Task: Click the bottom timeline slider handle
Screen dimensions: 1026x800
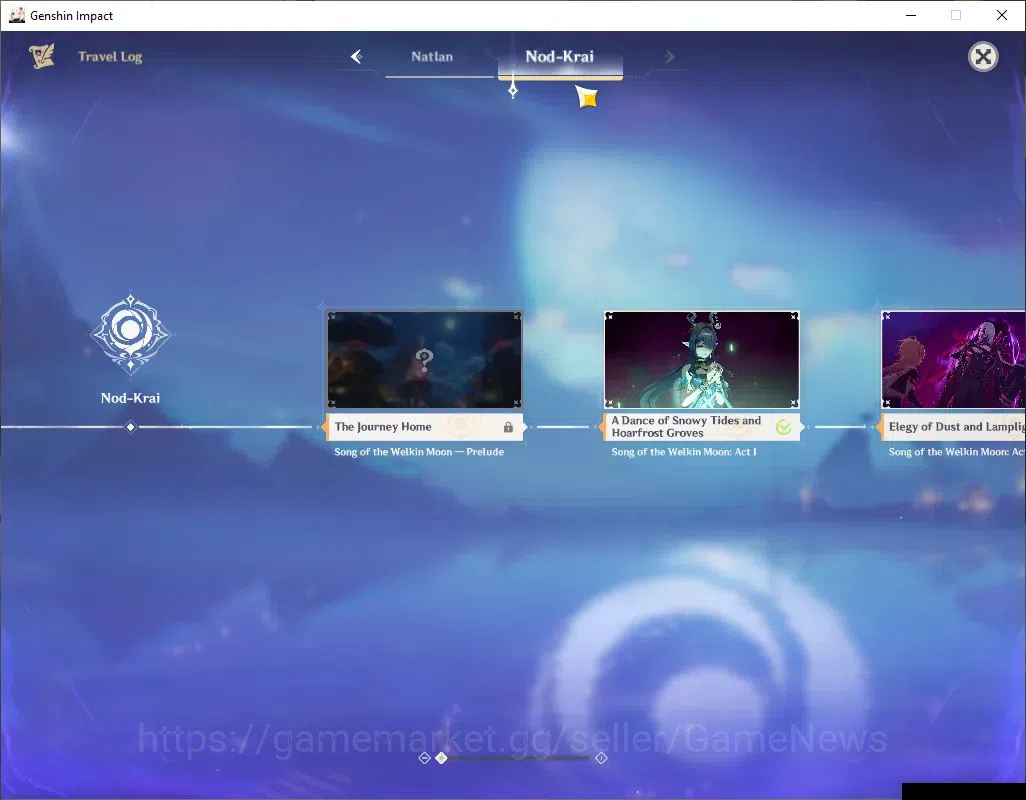Action: [442, 758]
